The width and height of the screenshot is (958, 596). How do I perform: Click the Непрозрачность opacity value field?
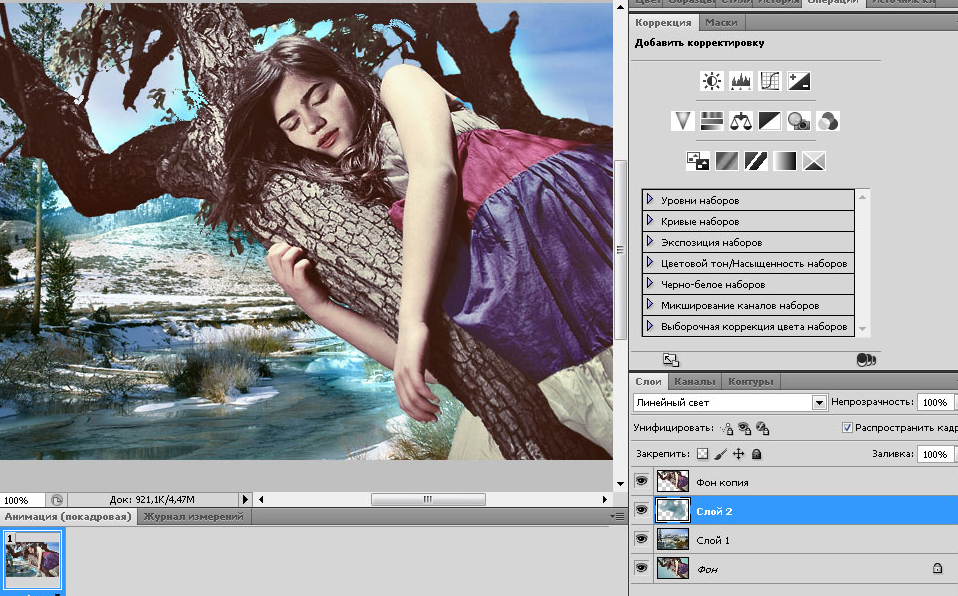tap(935, 402)
